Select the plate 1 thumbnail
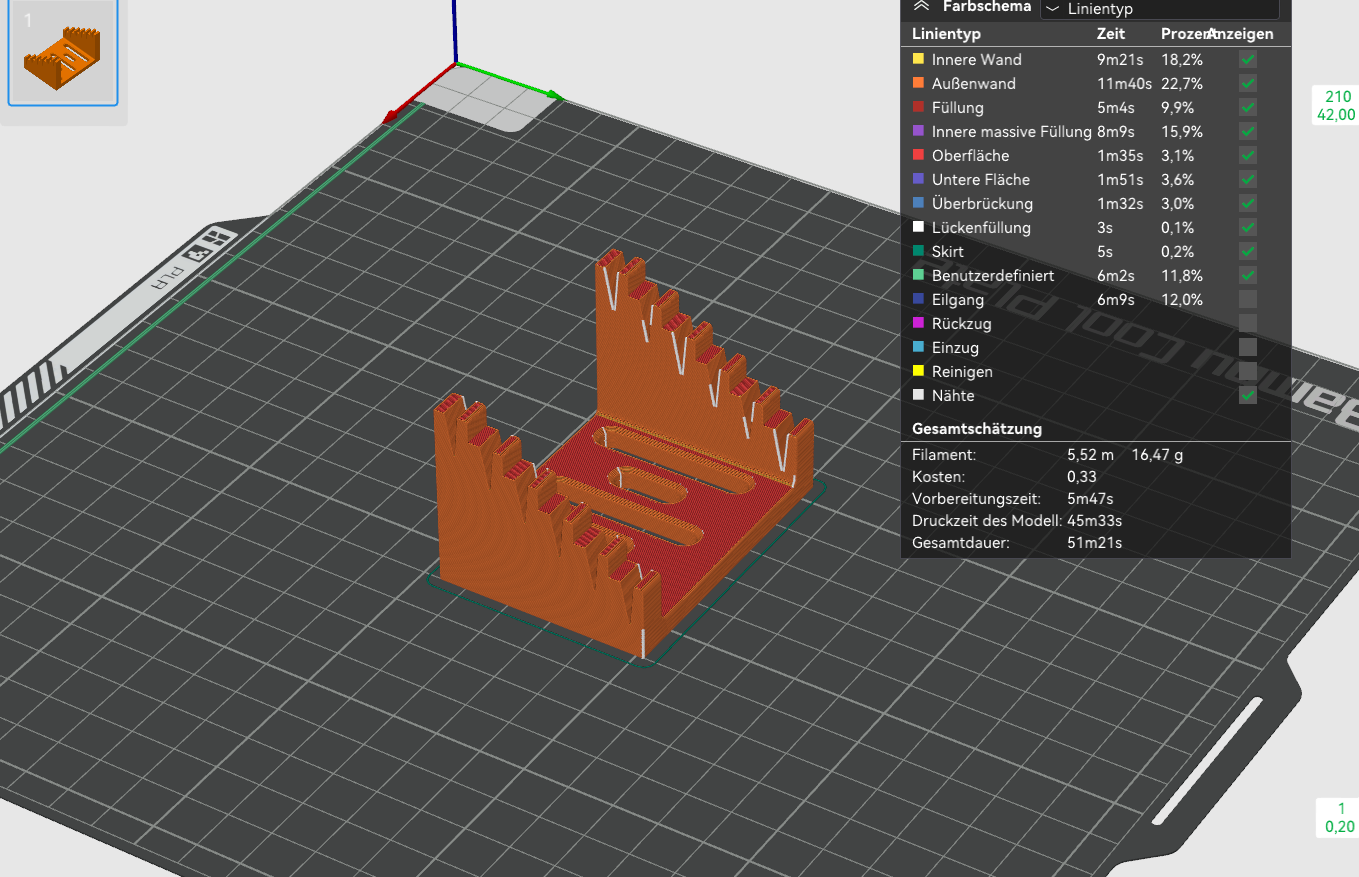The height and width of the screenshot is (877, 1359). coord(63,53)
